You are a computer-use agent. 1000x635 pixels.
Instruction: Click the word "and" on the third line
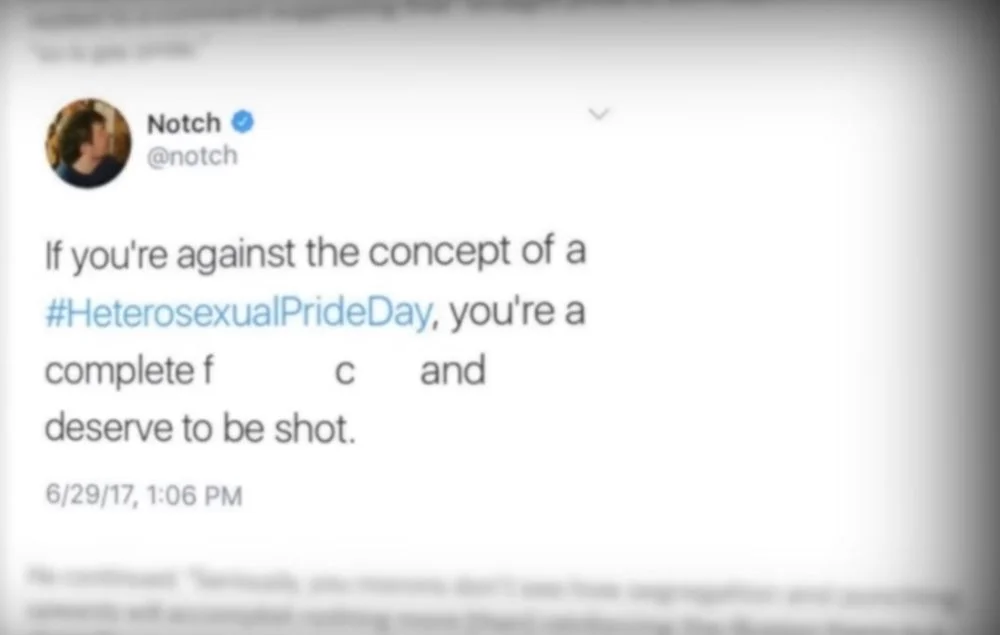click(452, 372)
